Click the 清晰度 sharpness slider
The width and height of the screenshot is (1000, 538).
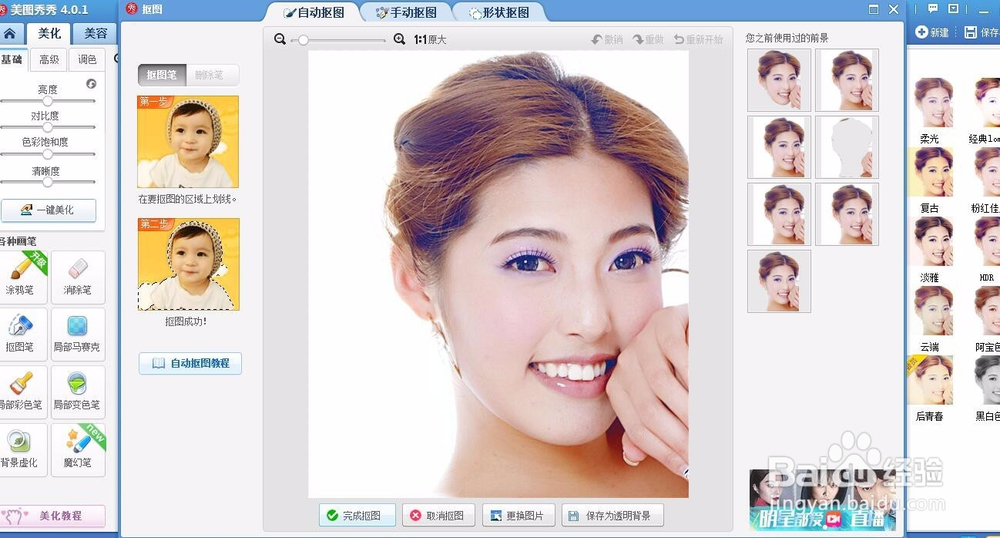[x=48, y=182]
